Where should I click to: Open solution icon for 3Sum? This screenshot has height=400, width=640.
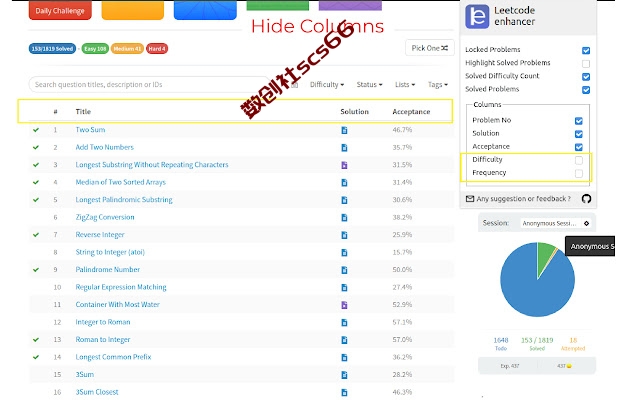pyautogui.click(x=344, y=375)
